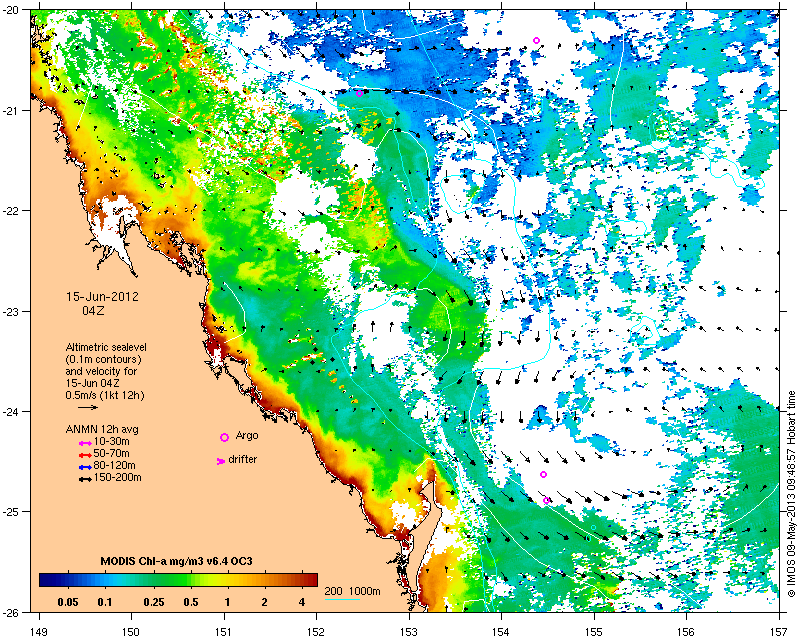
Task: Click the '0.1' colorbar tick label
Action: 105,602
